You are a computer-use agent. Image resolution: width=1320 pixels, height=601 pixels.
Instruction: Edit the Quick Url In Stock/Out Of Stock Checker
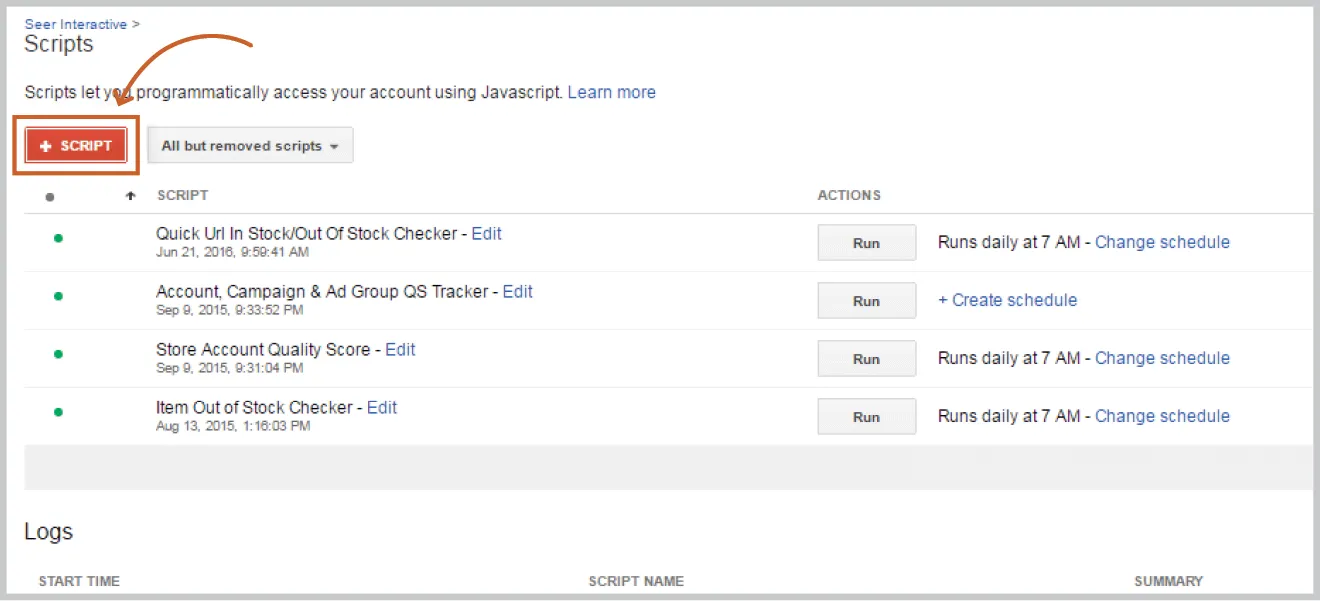[x=486, y=233]
